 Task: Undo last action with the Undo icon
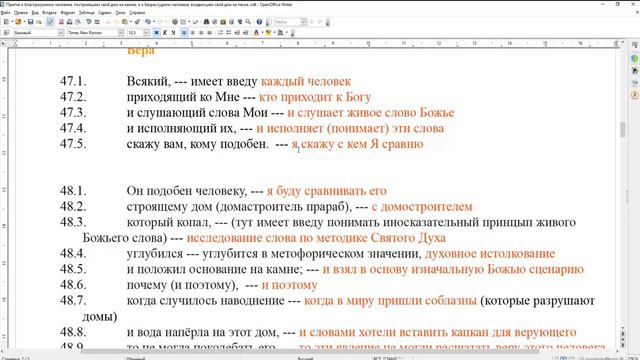147,22
